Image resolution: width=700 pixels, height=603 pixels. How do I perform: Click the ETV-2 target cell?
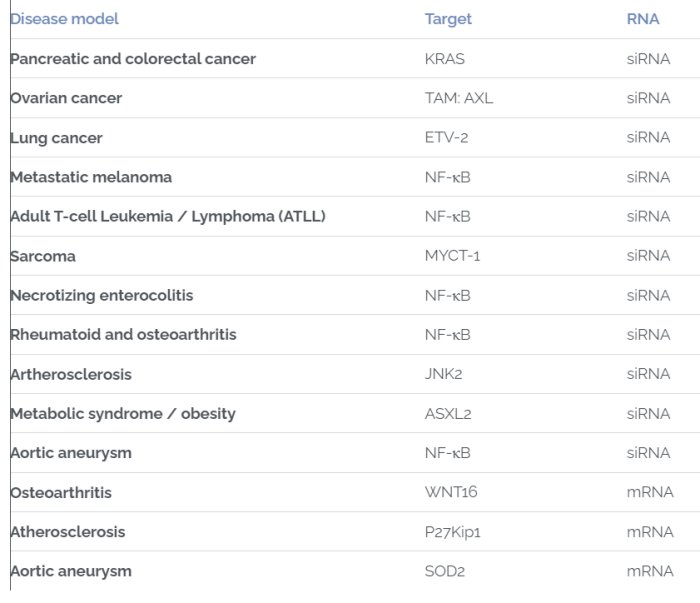pos(446,138)
